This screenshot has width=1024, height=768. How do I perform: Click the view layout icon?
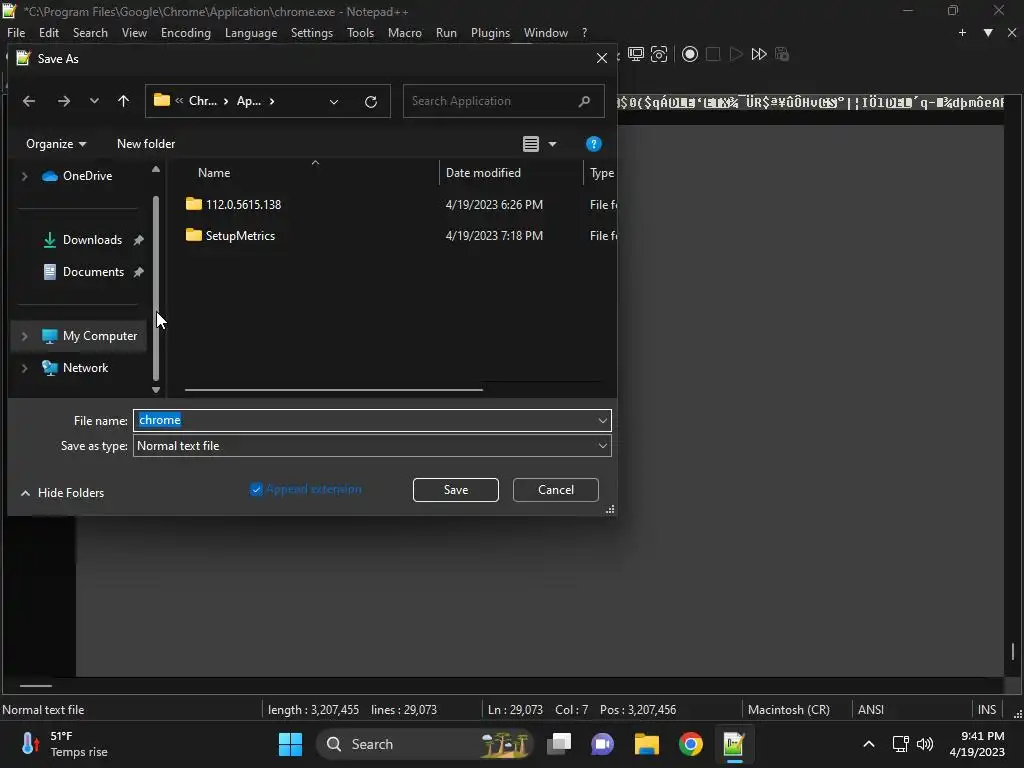click(x=531, y=144)
